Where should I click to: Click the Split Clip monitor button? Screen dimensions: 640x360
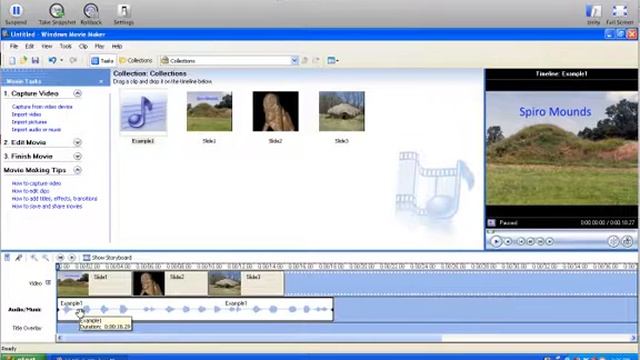click(613, 242)
